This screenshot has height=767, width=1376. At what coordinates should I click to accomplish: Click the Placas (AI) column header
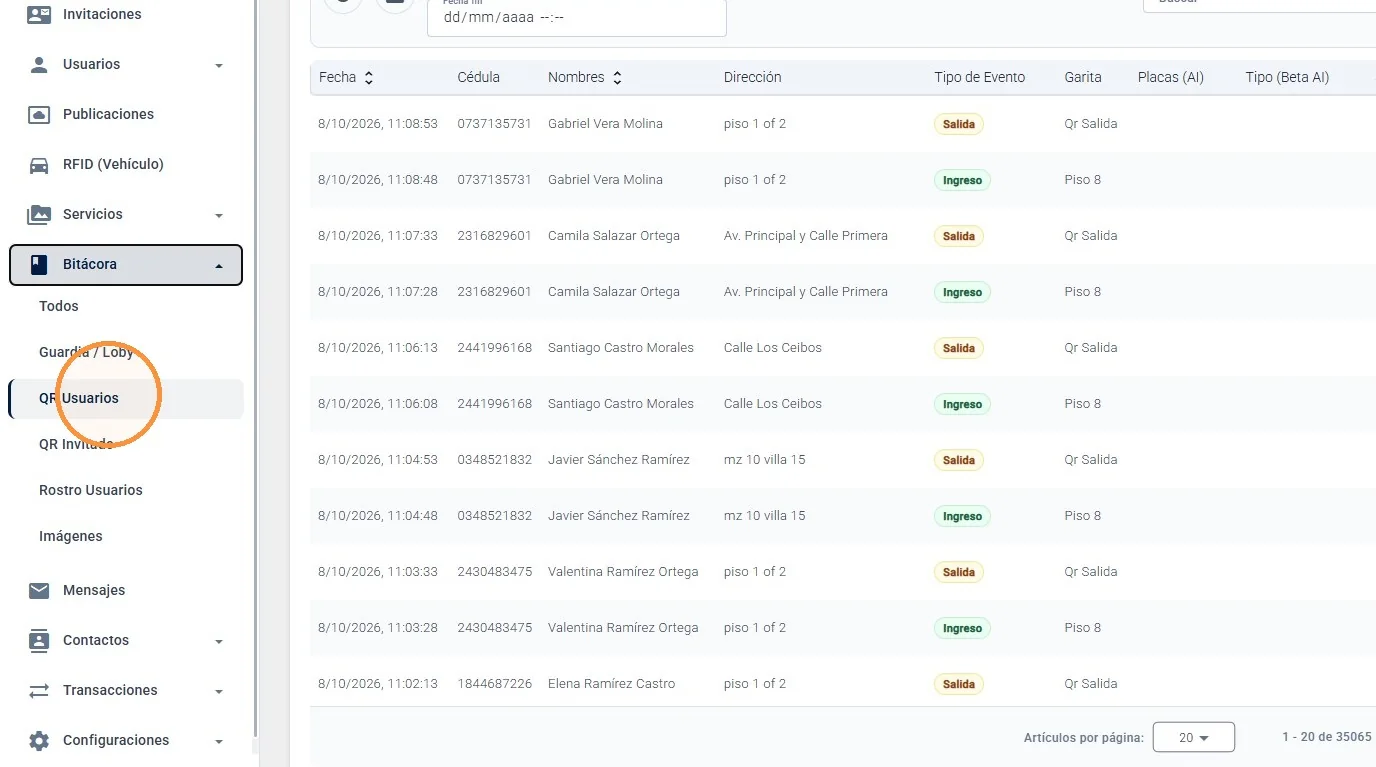click(1171, 77)
